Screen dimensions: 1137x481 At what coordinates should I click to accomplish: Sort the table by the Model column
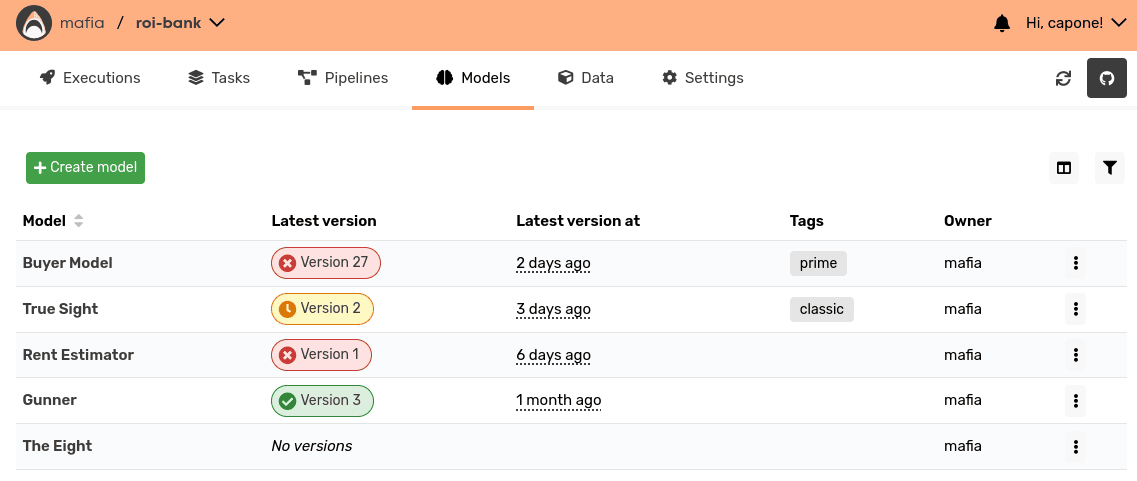point(78,221)
